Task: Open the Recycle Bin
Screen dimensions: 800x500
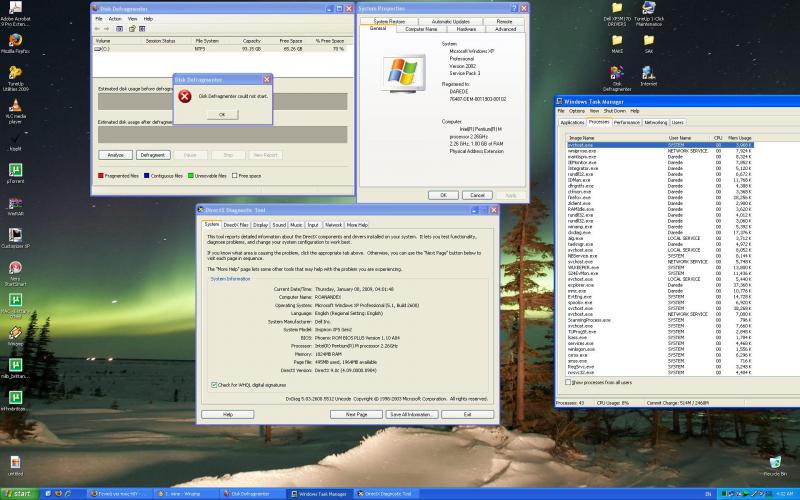Action: click(x=775, y=462)
